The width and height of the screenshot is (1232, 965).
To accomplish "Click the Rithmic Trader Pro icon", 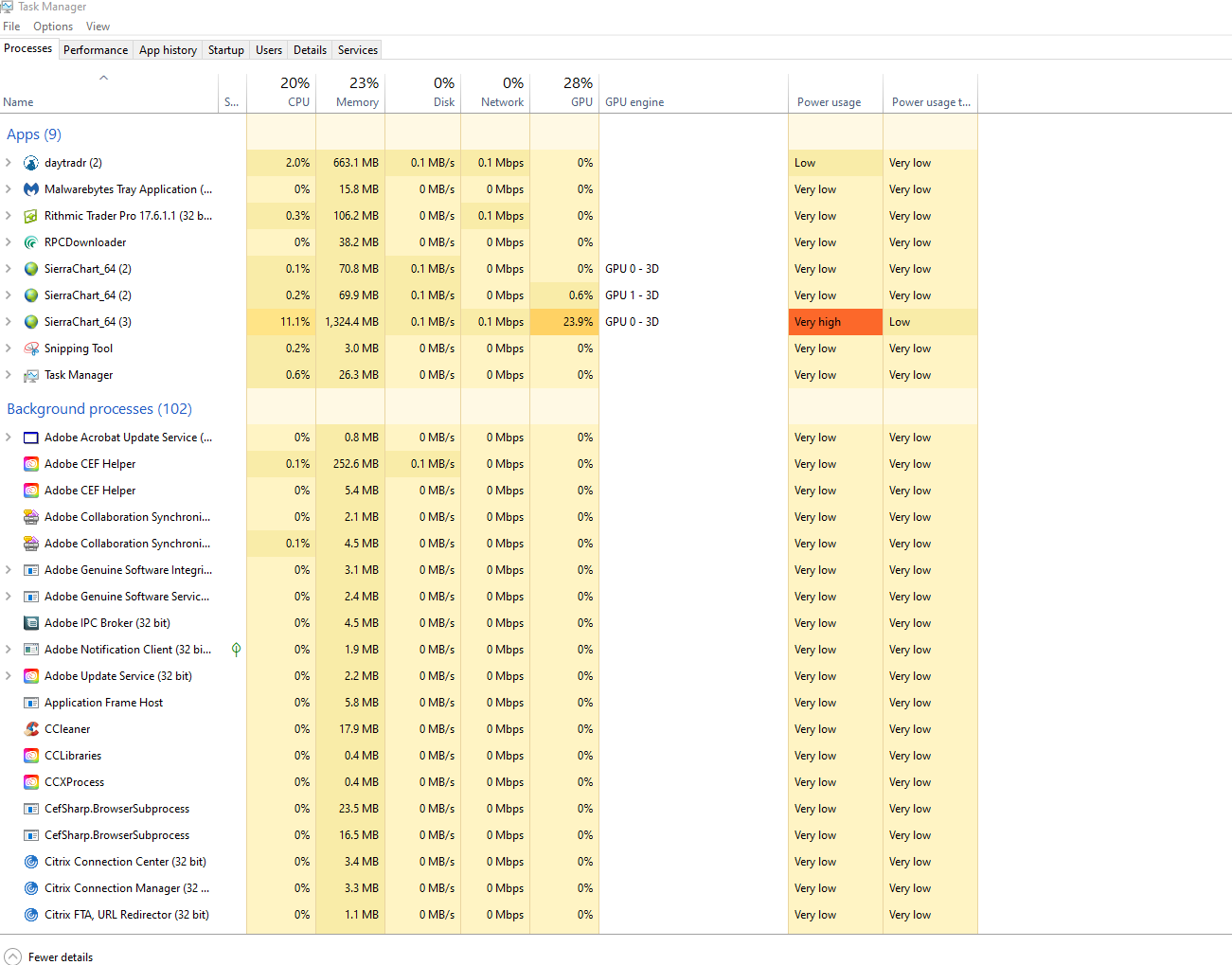I will [x=31, y=216].
